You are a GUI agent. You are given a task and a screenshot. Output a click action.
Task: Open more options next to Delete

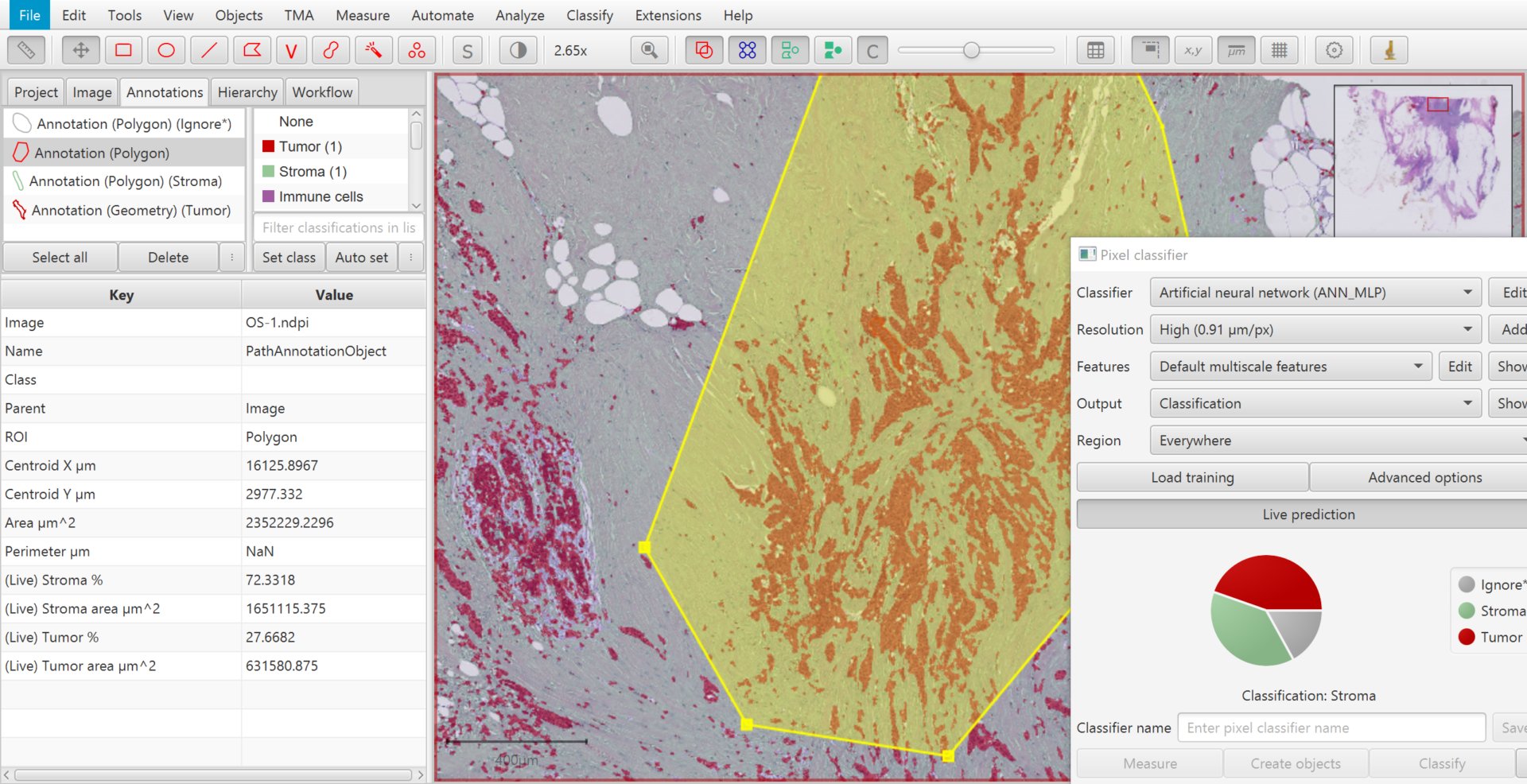tap(231, 258)
